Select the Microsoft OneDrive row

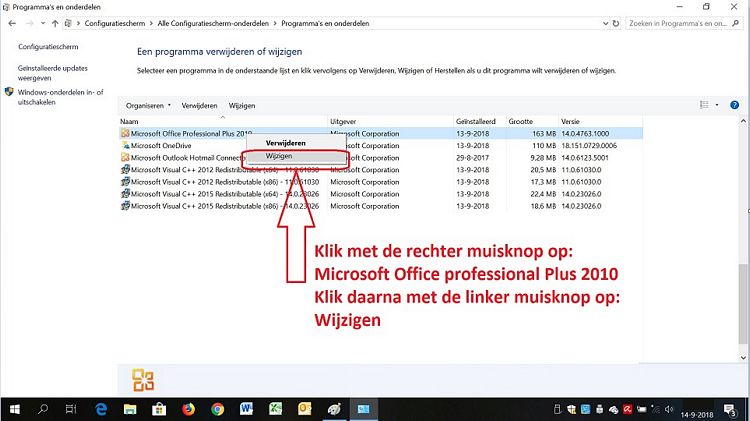[x=380, y=145]
